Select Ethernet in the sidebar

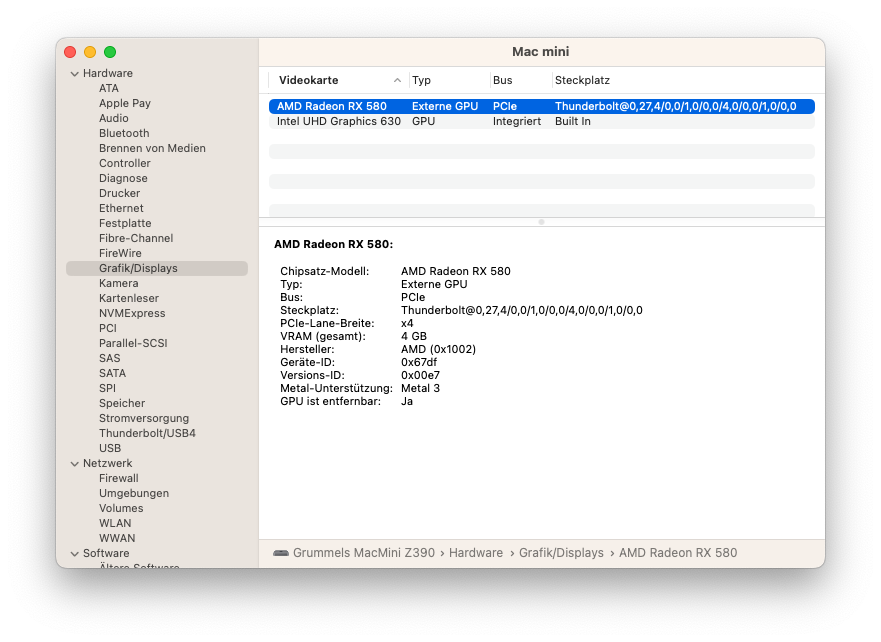121,208
